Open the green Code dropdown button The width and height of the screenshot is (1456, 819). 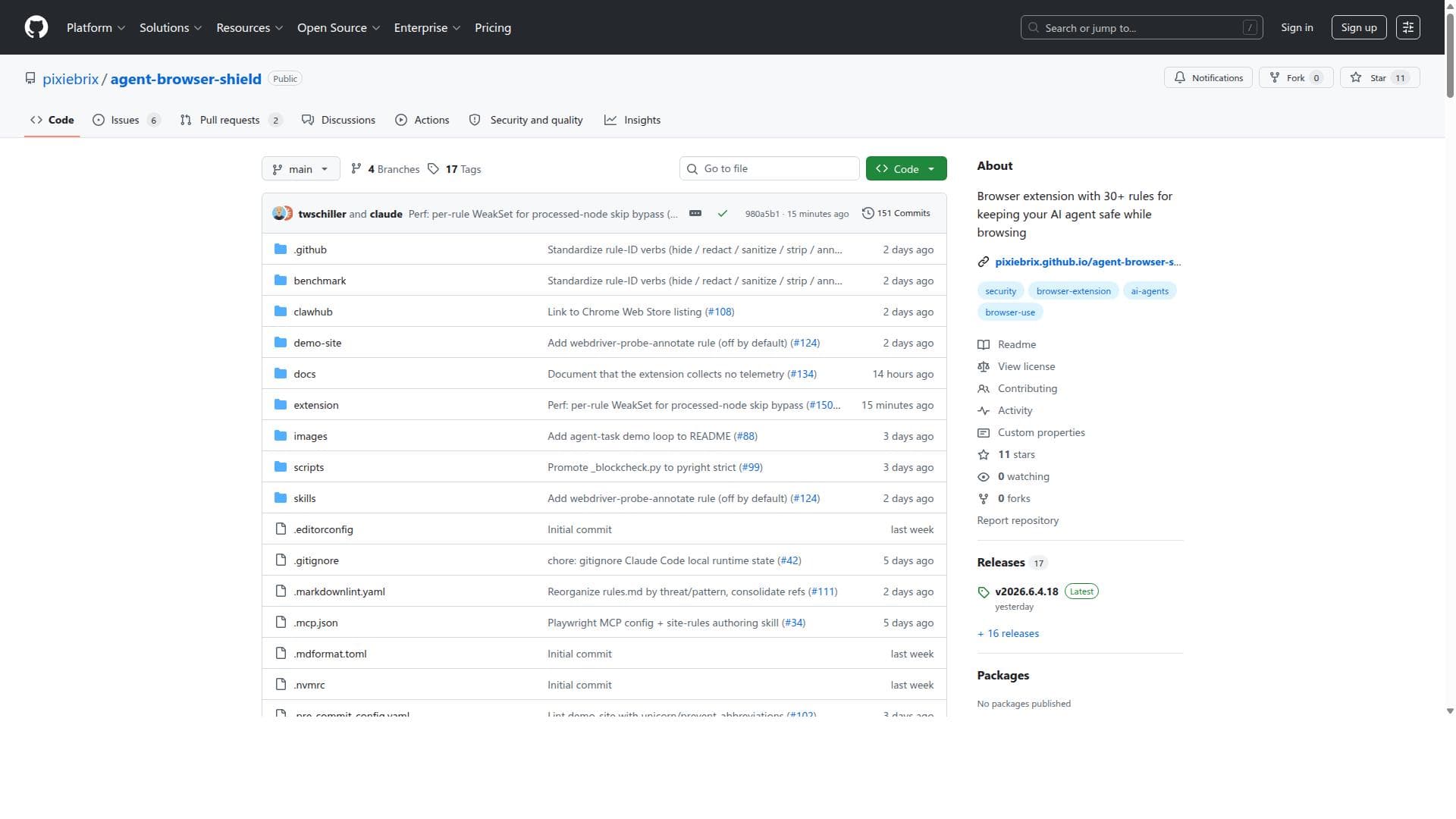906,168
